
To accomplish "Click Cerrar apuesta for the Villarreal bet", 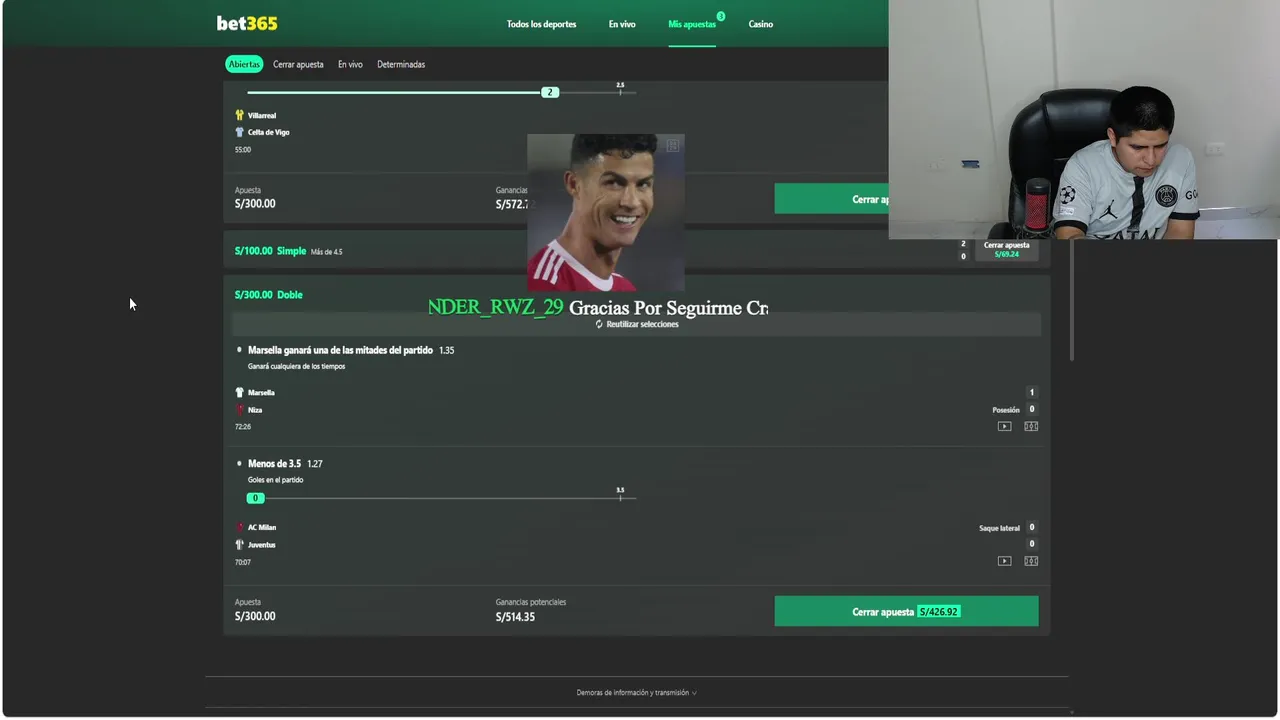I will tap(831, 198).
